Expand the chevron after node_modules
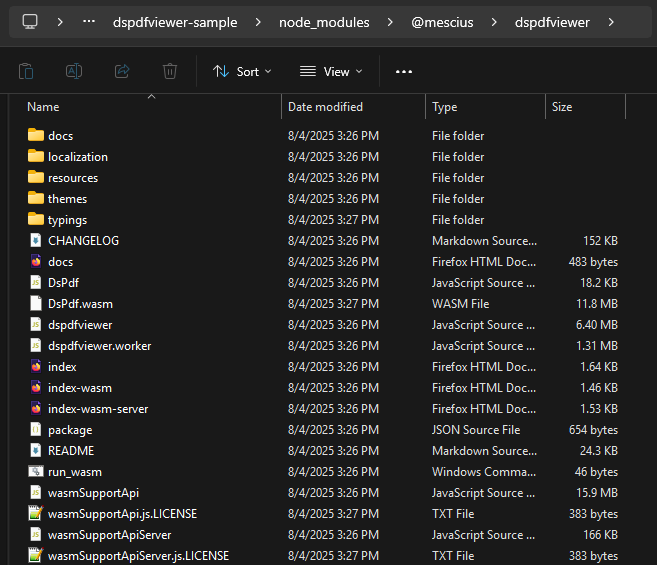 point(390,22)
